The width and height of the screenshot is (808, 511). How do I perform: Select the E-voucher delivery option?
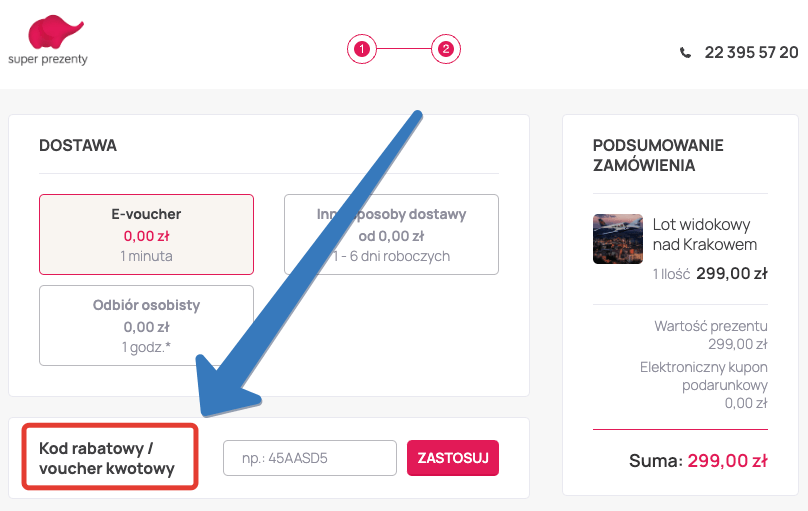point(146,234)
